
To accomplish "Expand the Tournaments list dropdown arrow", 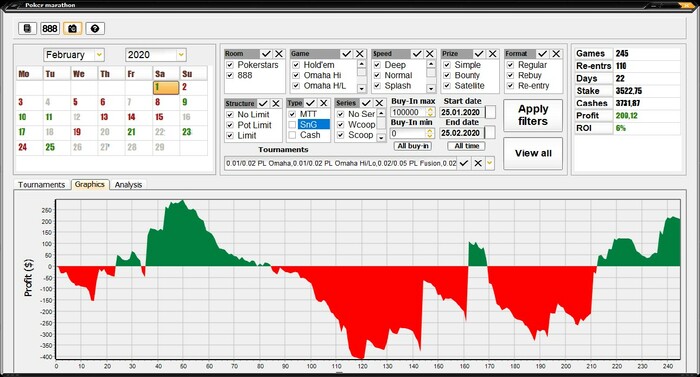I will click(x=490, y=163).
